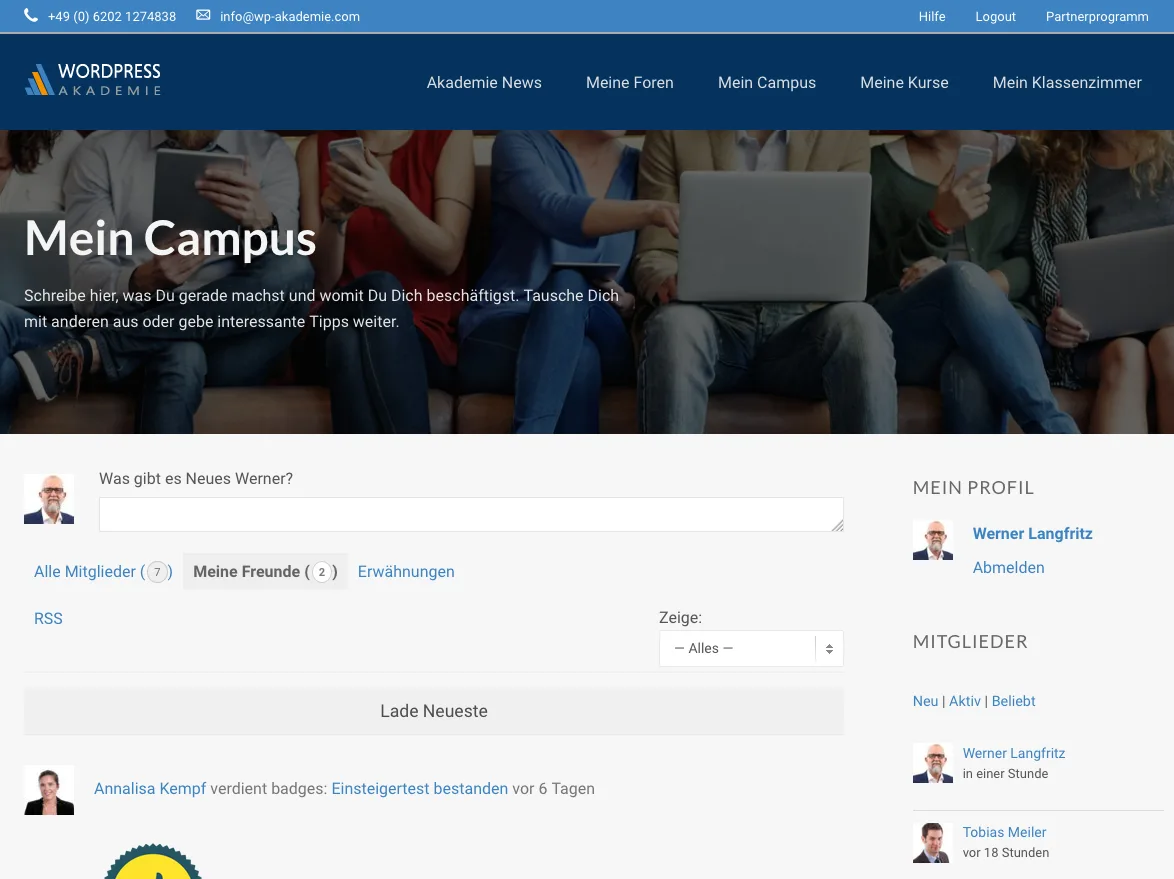Click Werner Langfritz name in Mitglieder list
Viewport: 1174px width, 879px height.
click(1014, 753)
